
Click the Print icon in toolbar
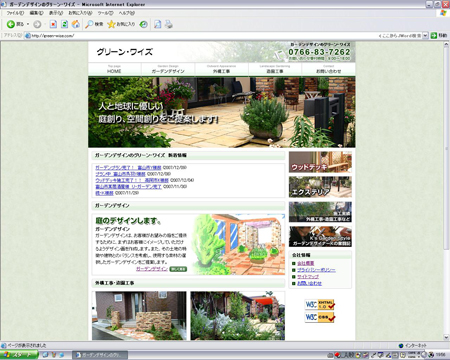(169, 24)
